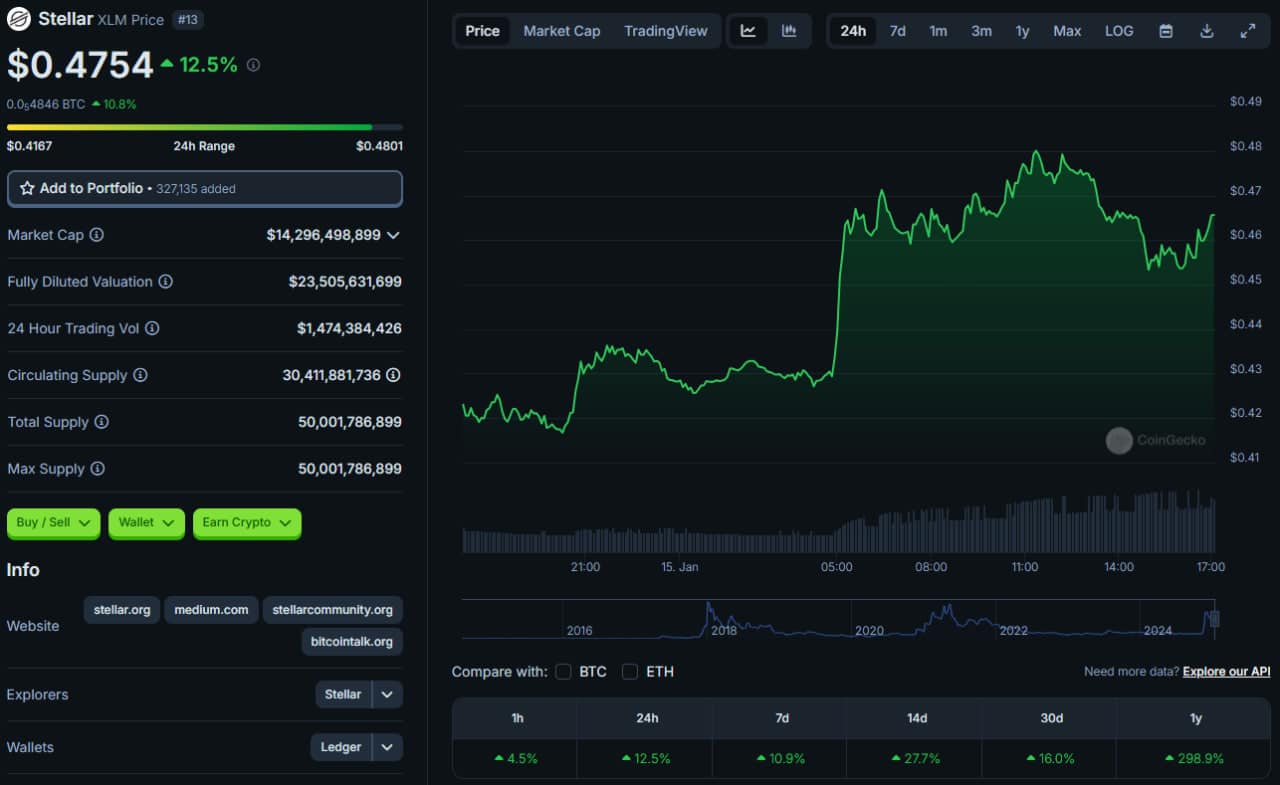Open the stellarcommunity.org link
The image size is (1280, 785).
click(333, 609)
